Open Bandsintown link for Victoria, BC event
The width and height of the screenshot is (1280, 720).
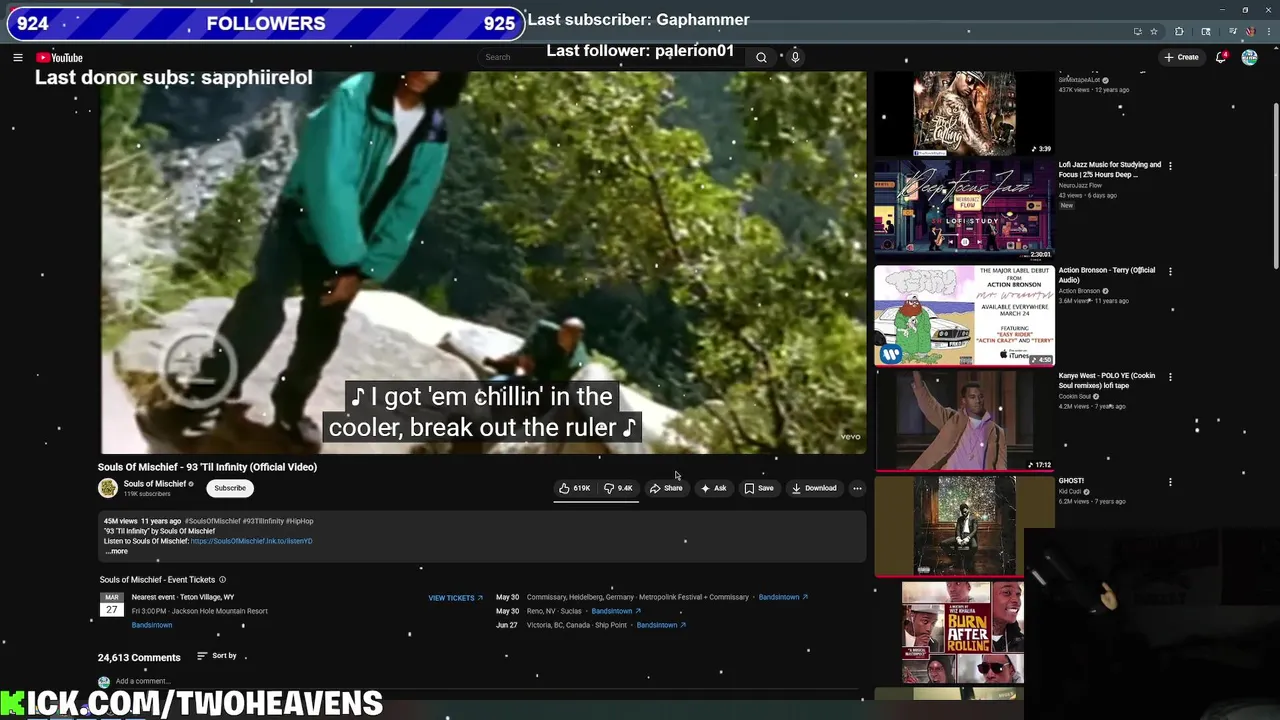(661, 625)
